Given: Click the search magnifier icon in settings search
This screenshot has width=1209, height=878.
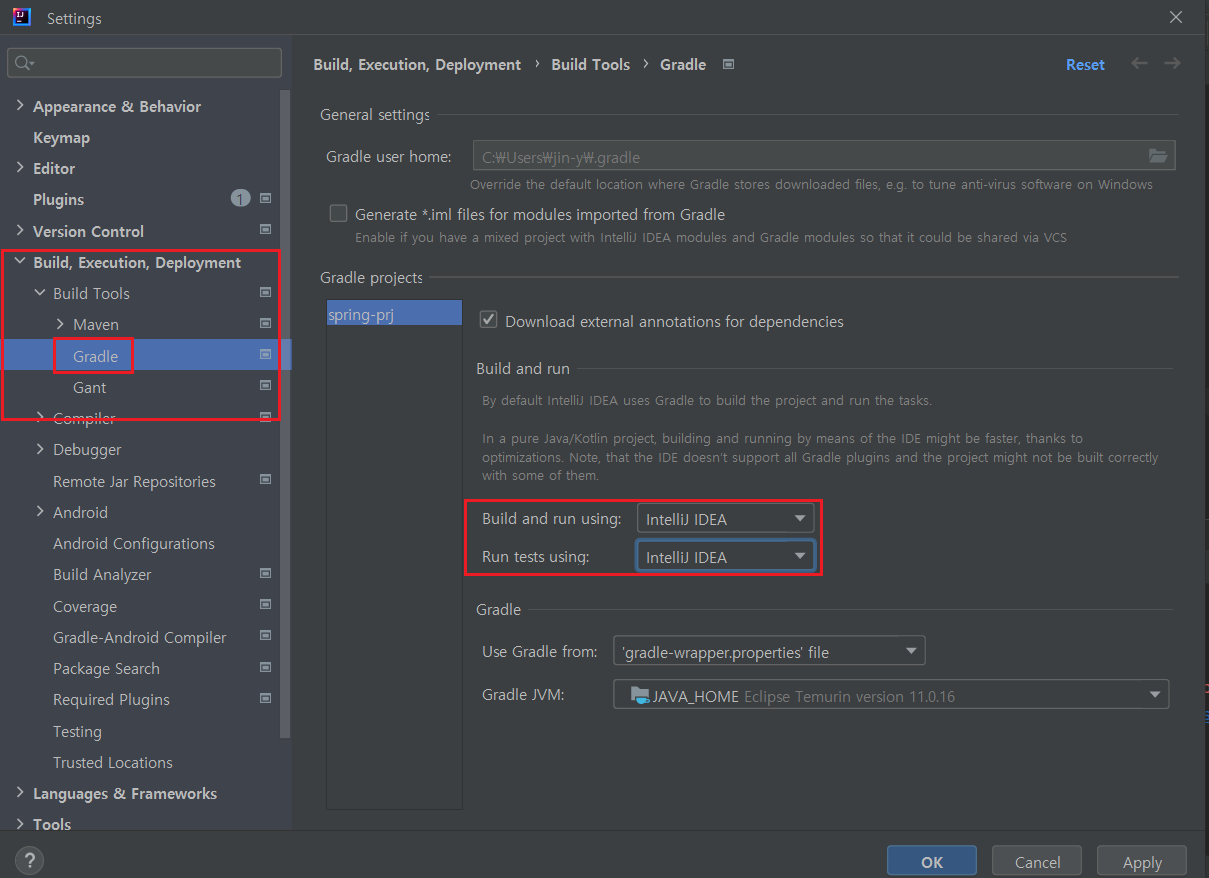Looking at the screenshot, I should (x=23, y=63).
